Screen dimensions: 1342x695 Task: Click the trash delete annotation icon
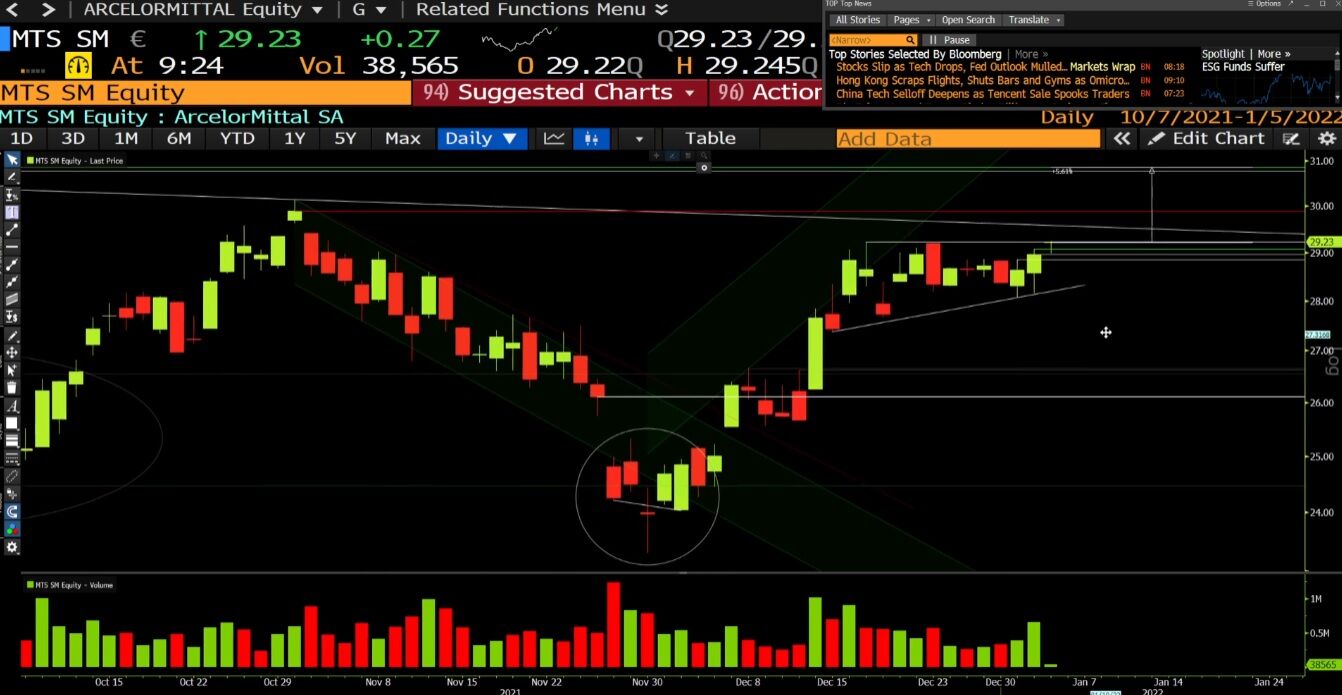click(x=12, y=388)
